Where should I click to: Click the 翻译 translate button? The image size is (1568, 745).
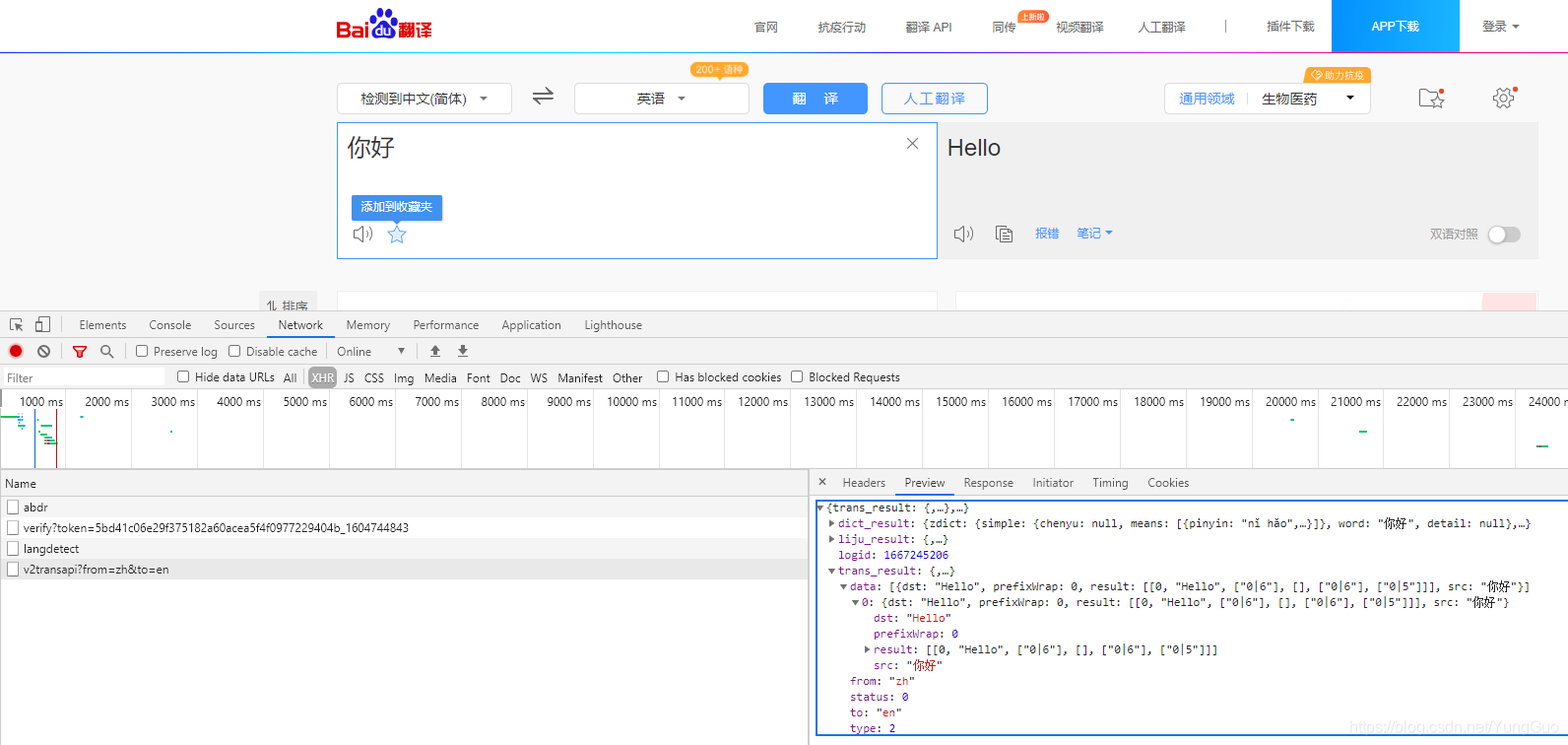coord(816,99)
